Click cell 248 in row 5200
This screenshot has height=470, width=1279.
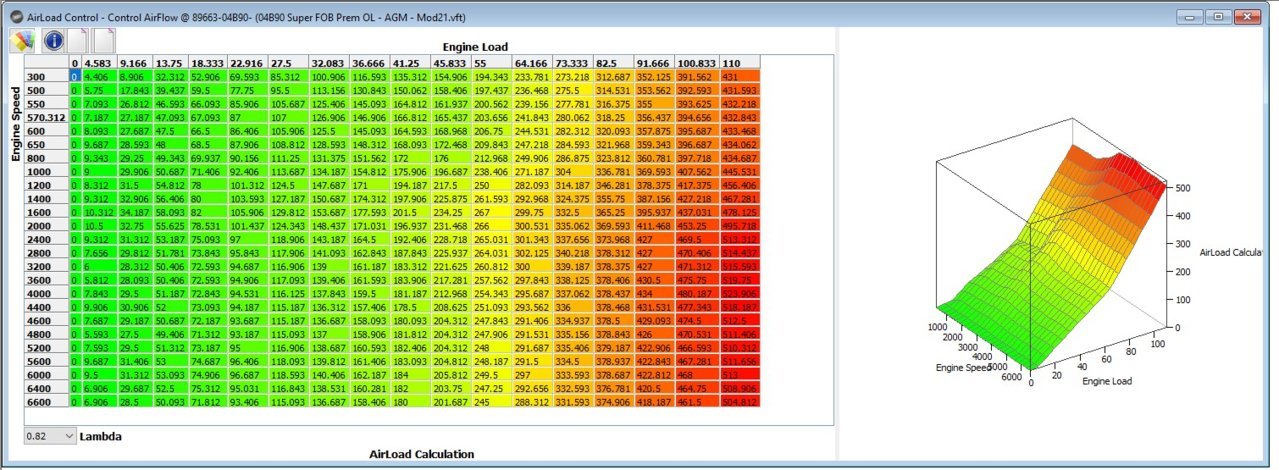point(493,346)
